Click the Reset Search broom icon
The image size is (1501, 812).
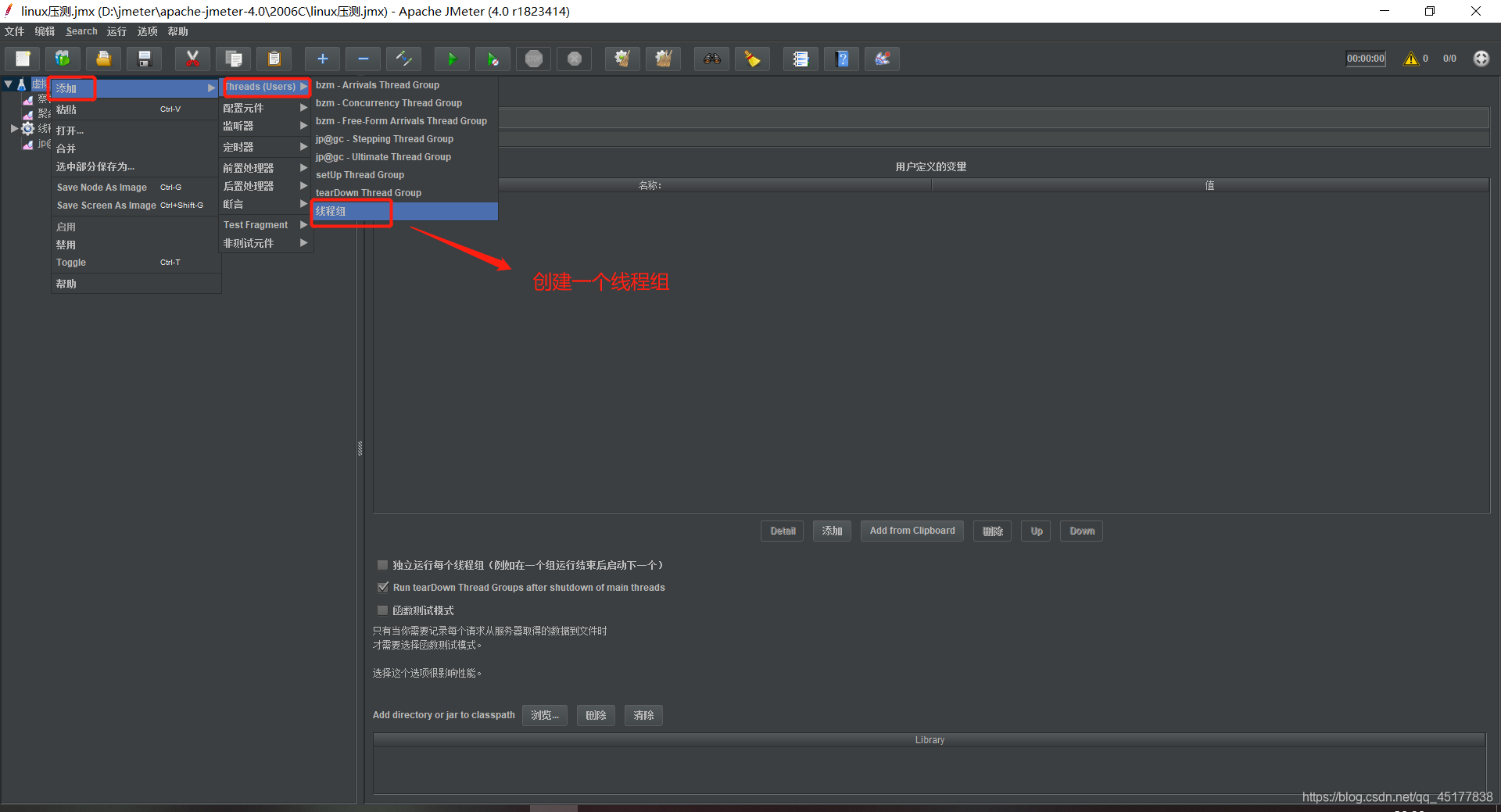coord(752,59)
